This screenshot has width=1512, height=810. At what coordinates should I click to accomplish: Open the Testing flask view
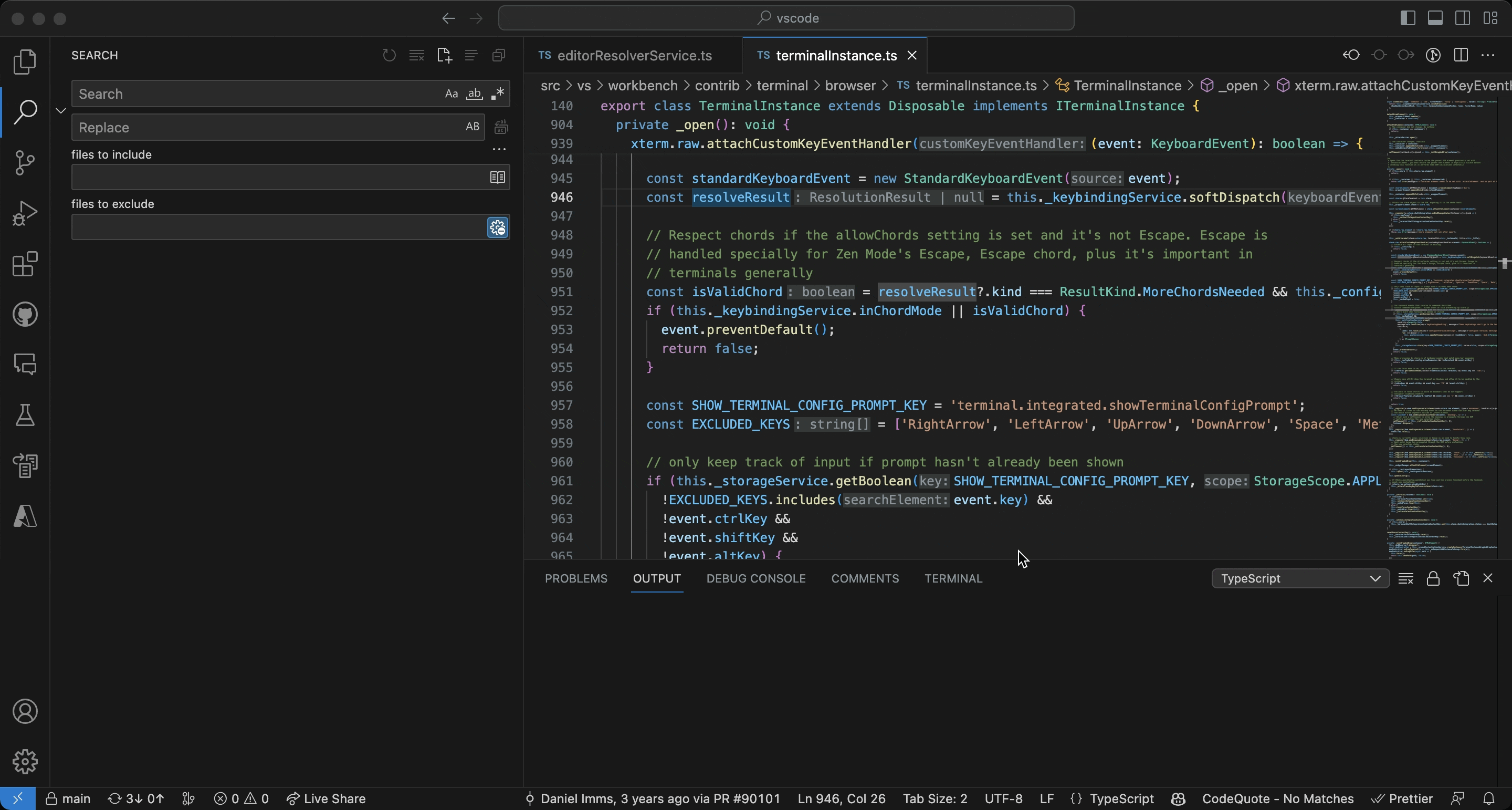(x=25, y=414)
